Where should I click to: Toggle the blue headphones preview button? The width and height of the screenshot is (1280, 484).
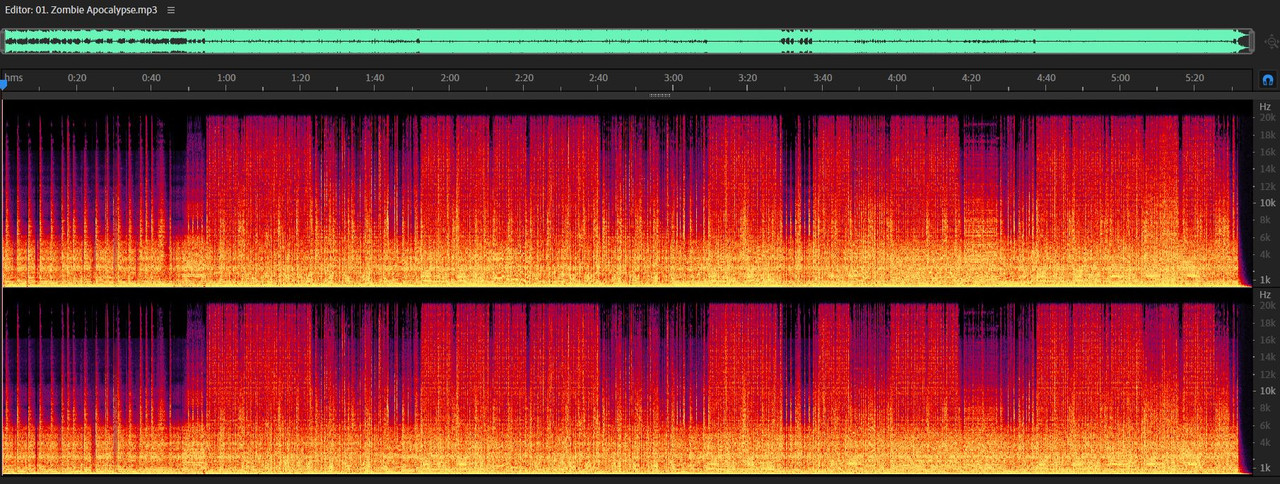click(1267, 78)
